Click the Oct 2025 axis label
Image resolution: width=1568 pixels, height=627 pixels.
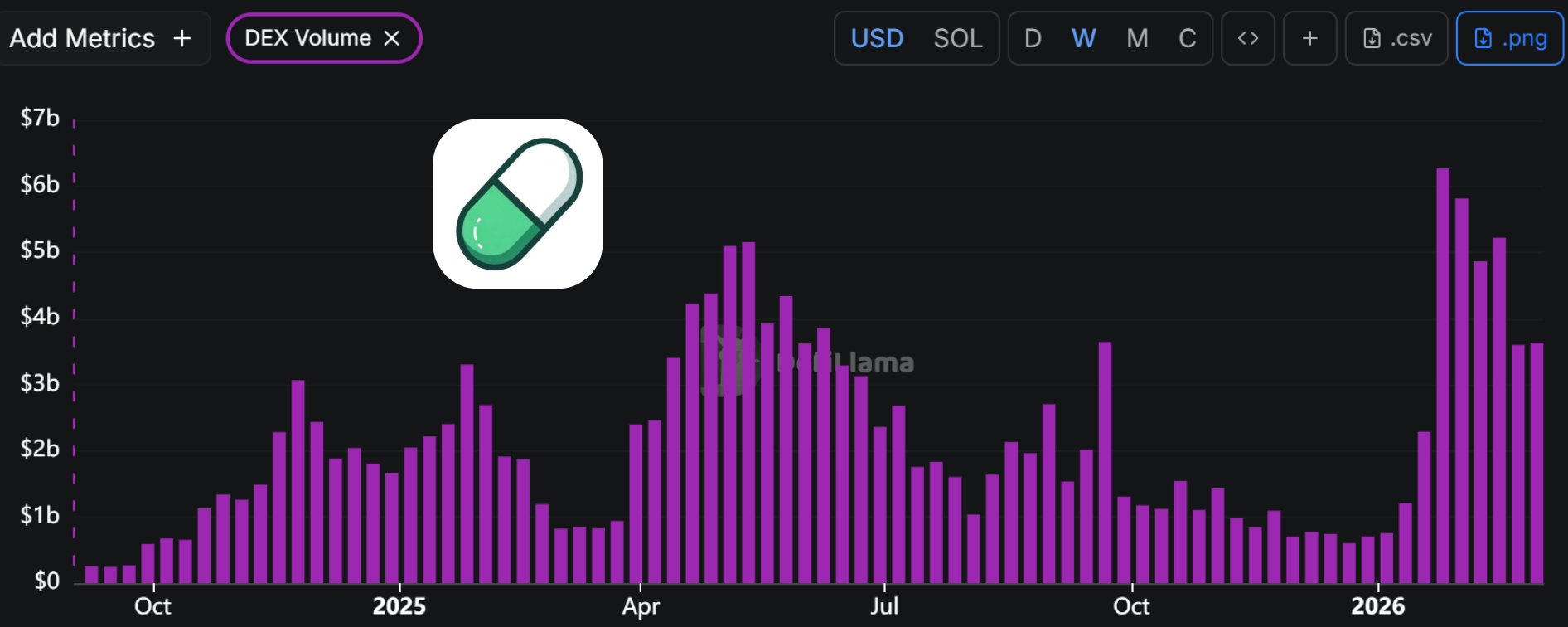pos(1130,606)
